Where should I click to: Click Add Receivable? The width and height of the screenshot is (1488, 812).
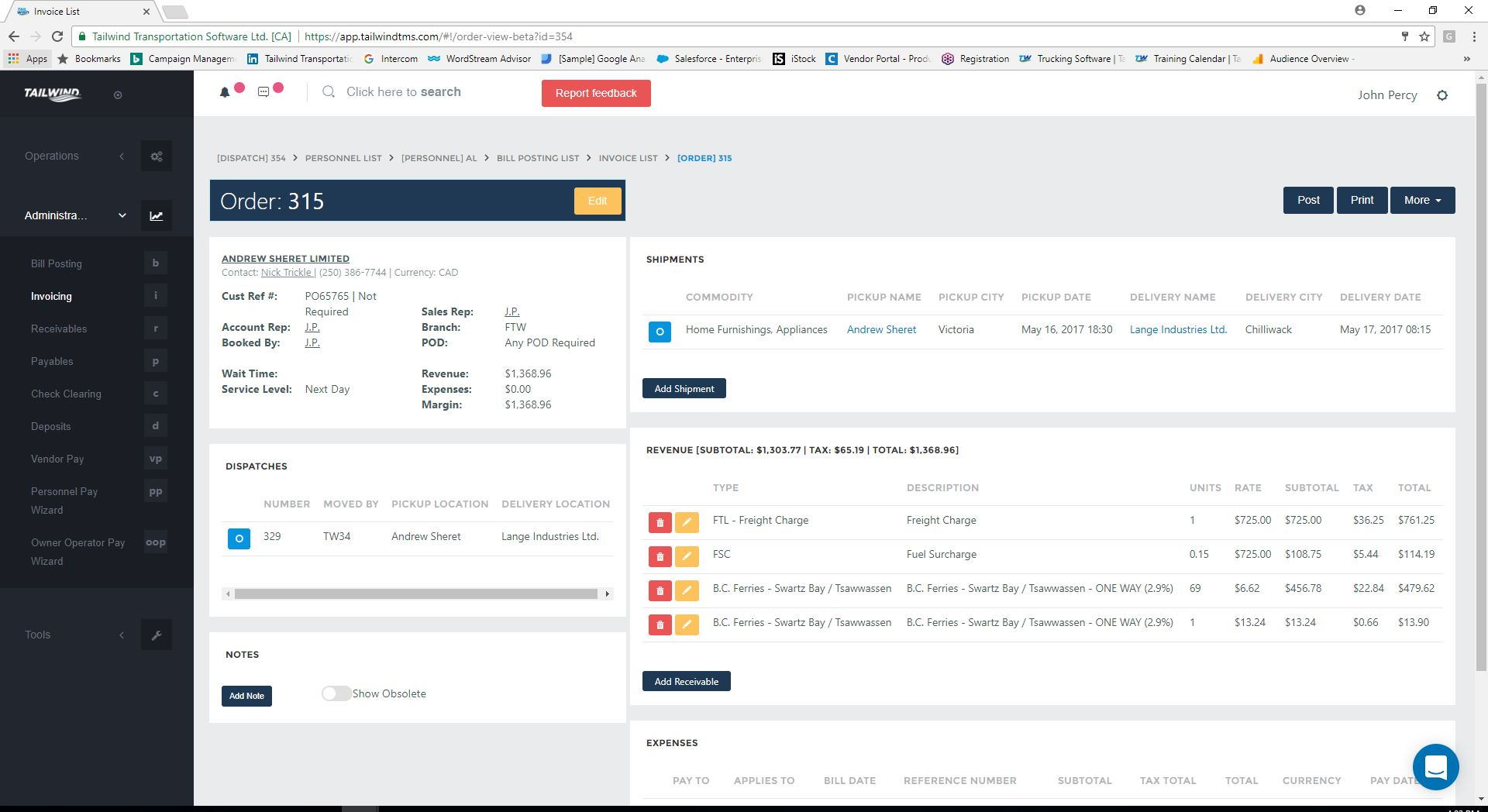coord(687,681)
